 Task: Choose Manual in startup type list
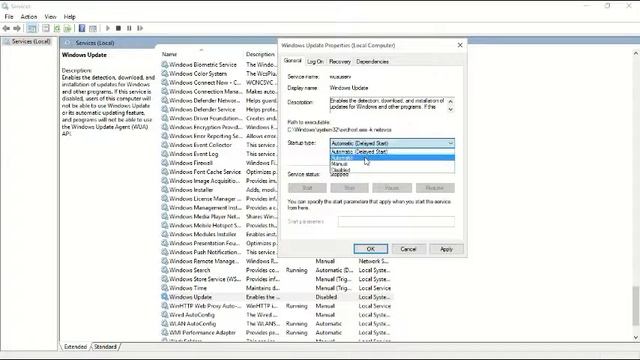click(x=392, y=164)
